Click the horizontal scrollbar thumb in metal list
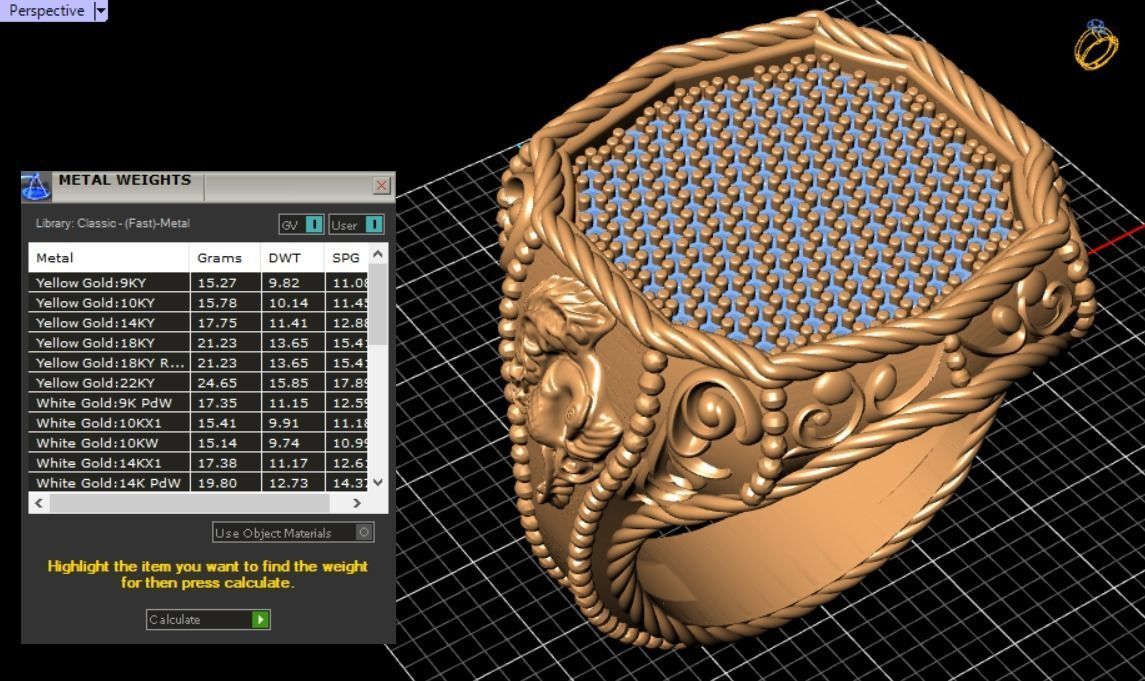1145x681 pixels. pyautogui.click(x=190, y=503)
